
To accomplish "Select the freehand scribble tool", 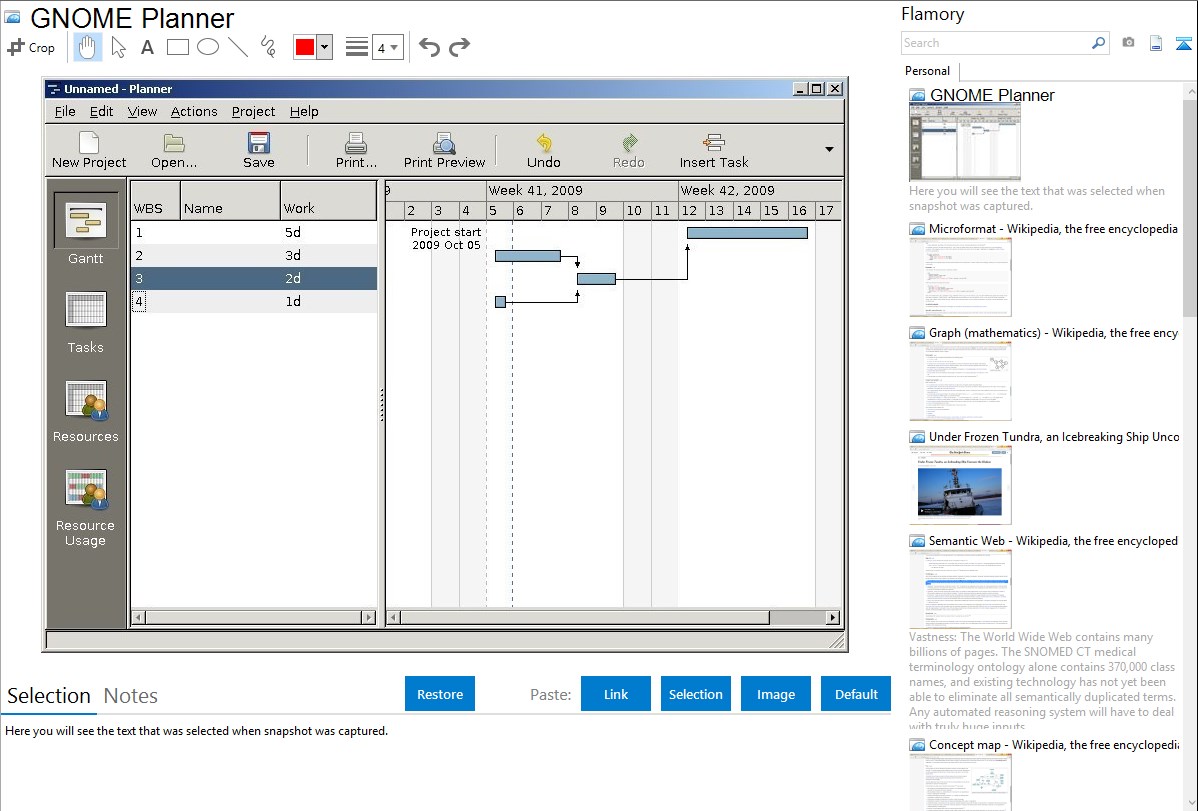I will 268,47.
